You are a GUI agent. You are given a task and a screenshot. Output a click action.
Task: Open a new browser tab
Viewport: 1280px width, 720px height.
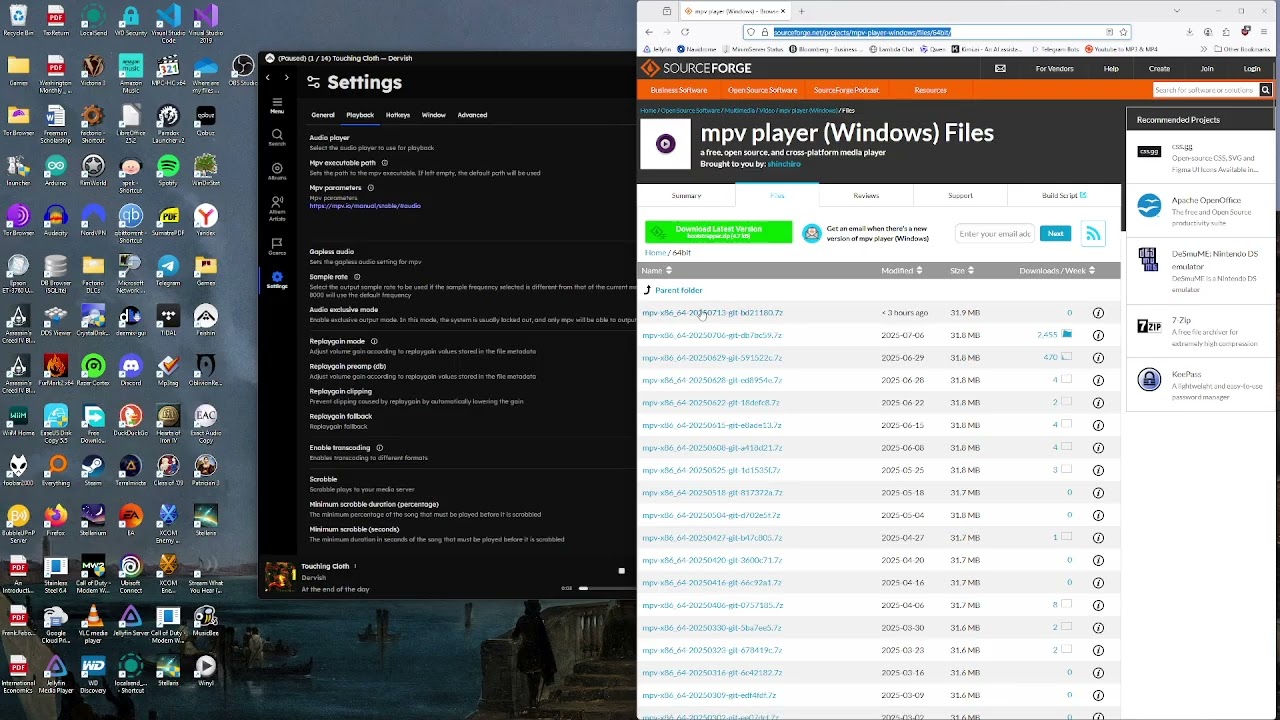[801, 11]
